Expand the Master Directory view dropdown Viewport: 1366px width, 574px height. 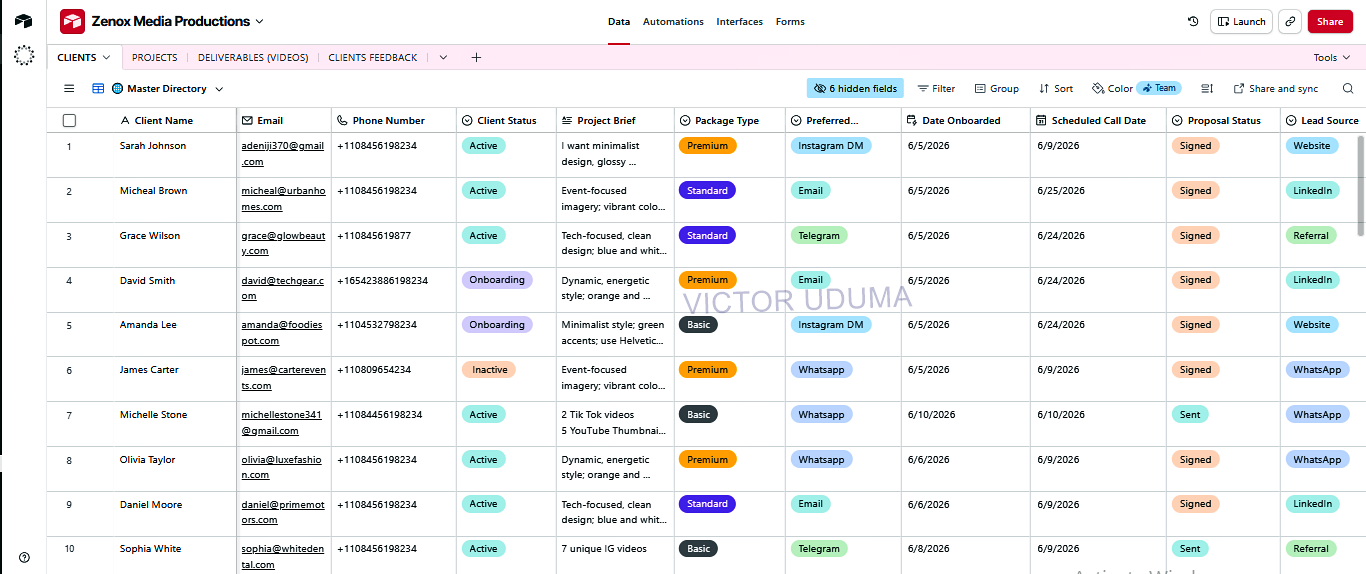pyautogui.click(x=219, y=89)
